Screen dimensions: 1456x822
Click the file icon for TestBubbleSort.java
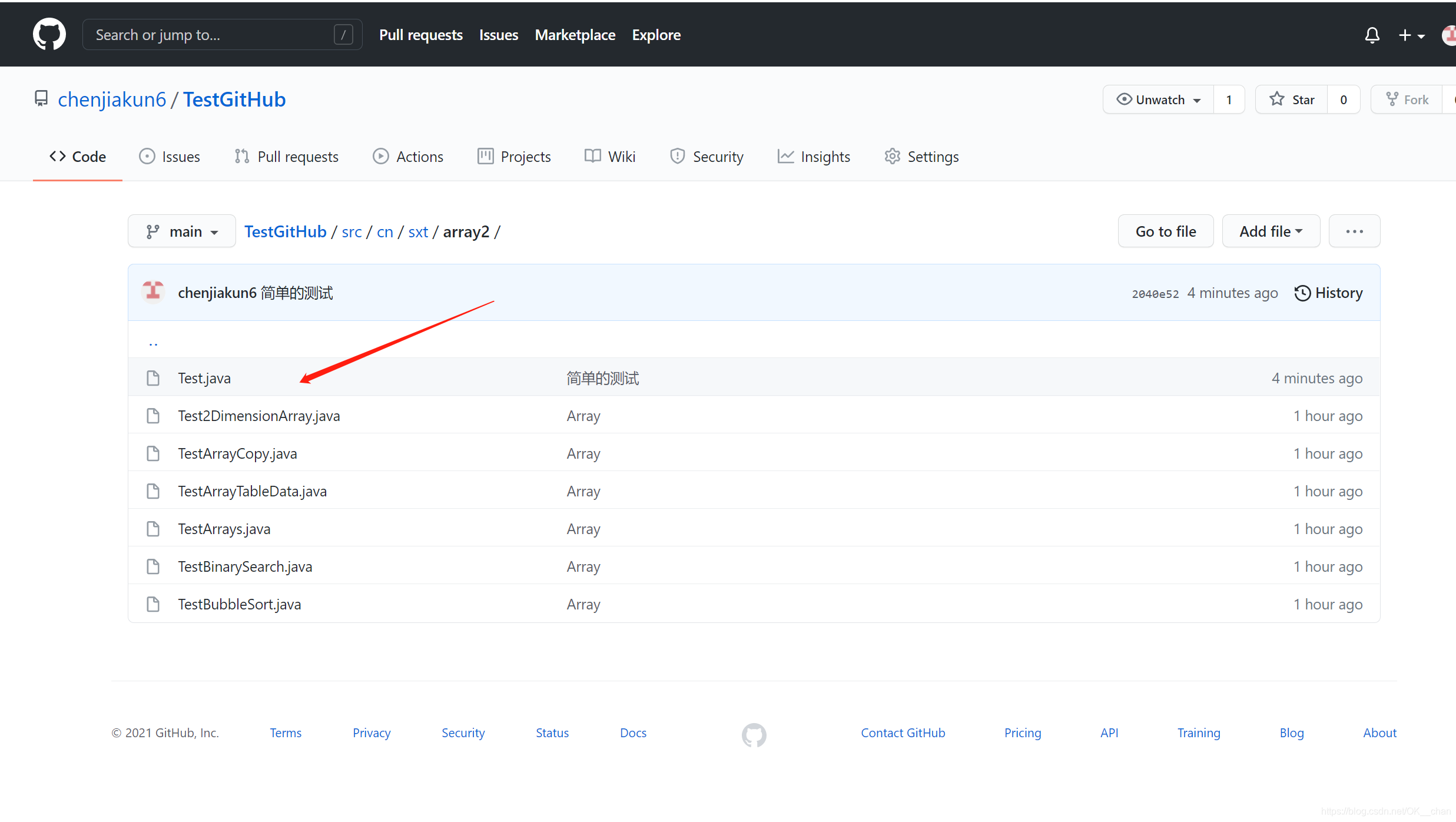(153, 604)
